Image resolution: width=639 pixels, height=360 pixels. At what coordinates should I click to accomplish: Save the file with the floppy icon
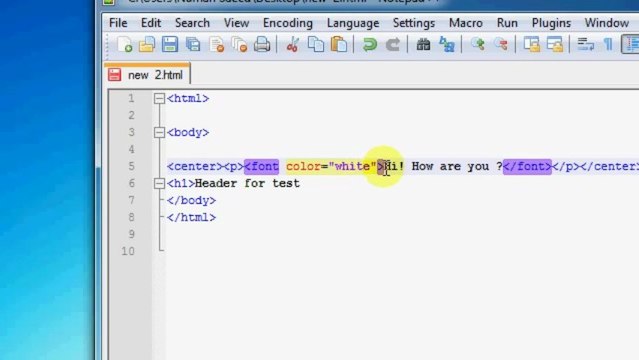170,44
